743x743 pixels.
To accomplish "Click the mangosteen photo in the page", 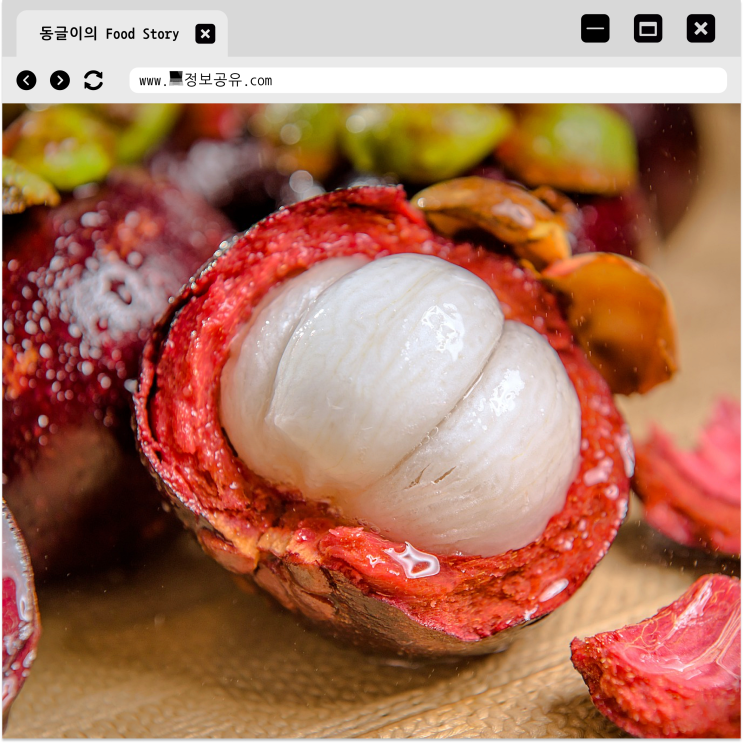I will point(372,421).
